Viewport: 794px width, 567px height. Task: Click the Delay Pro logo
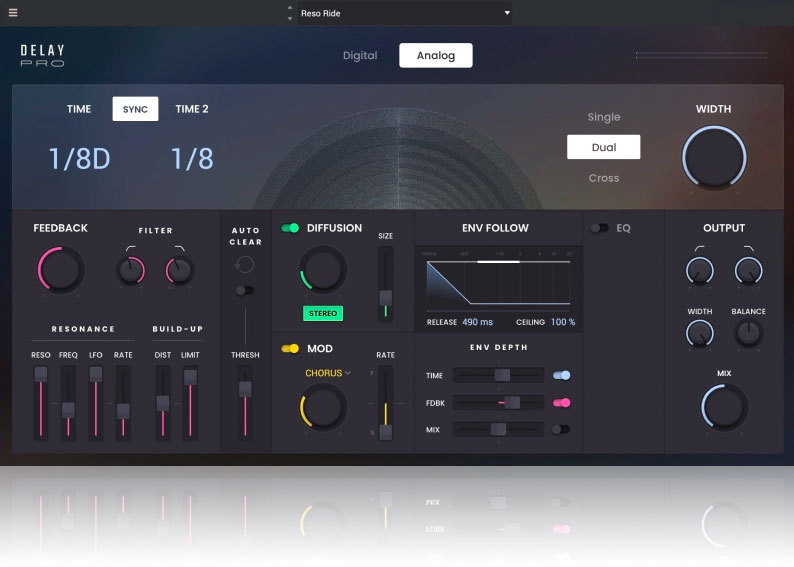coord(43,56)
